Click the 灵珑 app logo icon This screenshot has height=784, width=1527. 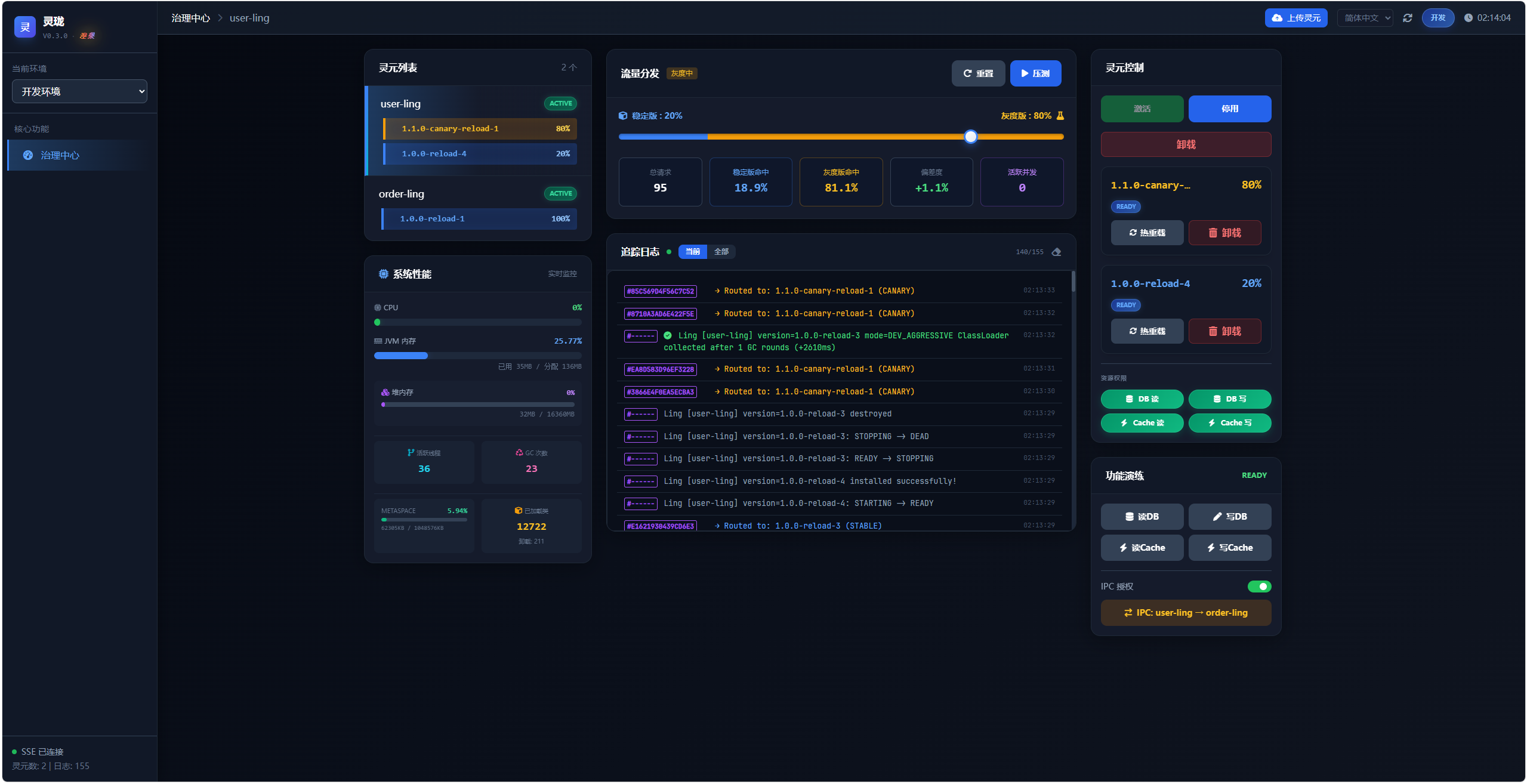coord(25,27)
